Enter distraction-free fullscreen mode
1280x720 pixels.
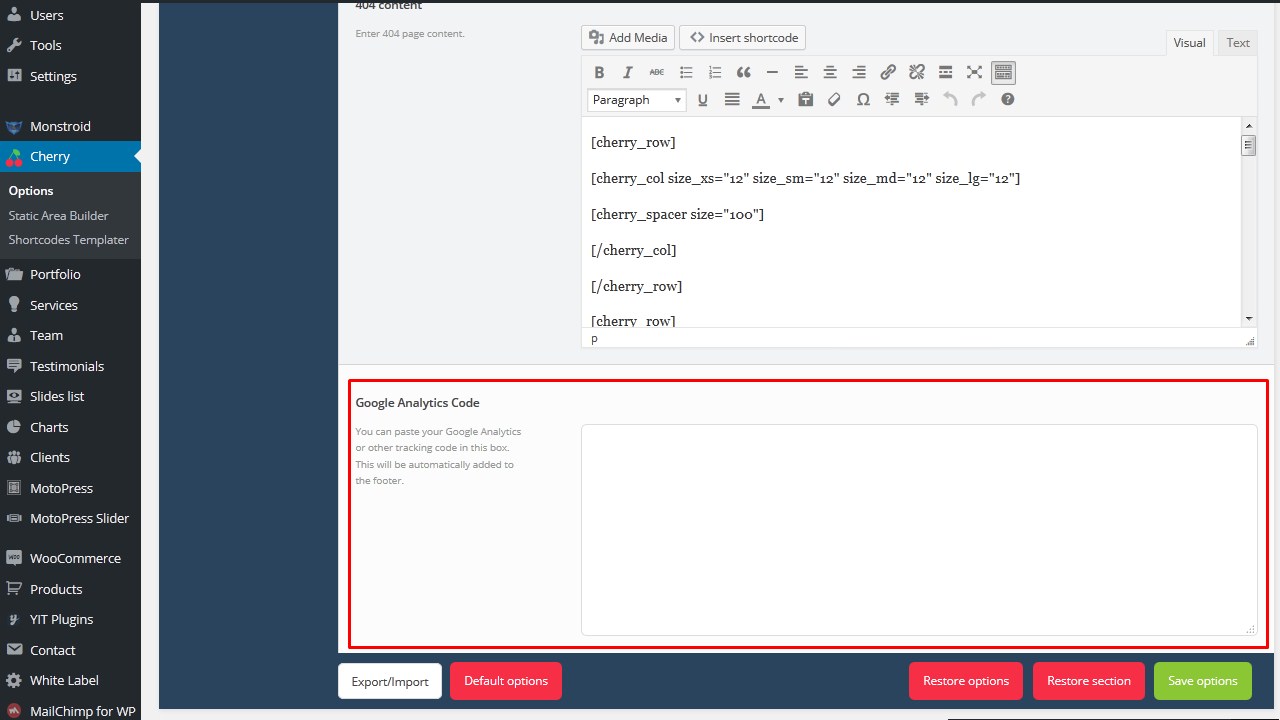pos(975,72)
